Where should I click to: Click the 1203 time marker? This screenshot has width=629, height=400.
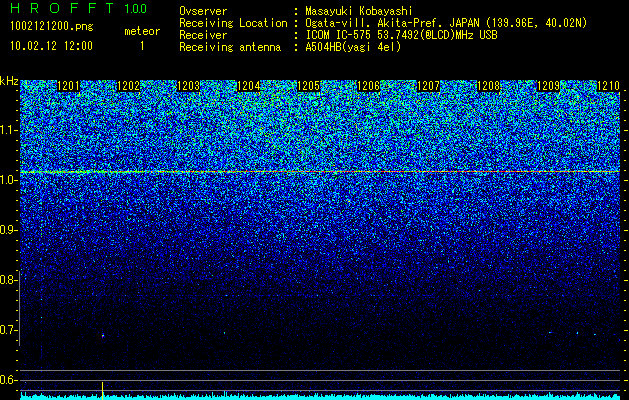(189, 86)
